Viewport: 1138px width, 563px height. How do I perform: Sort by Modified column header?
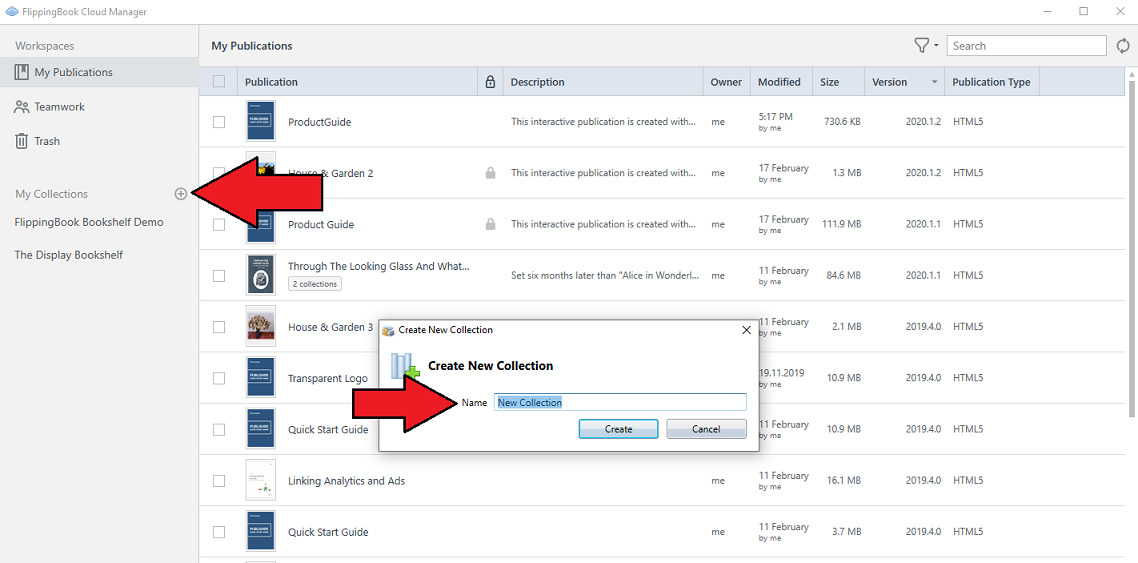pos(780,82)
